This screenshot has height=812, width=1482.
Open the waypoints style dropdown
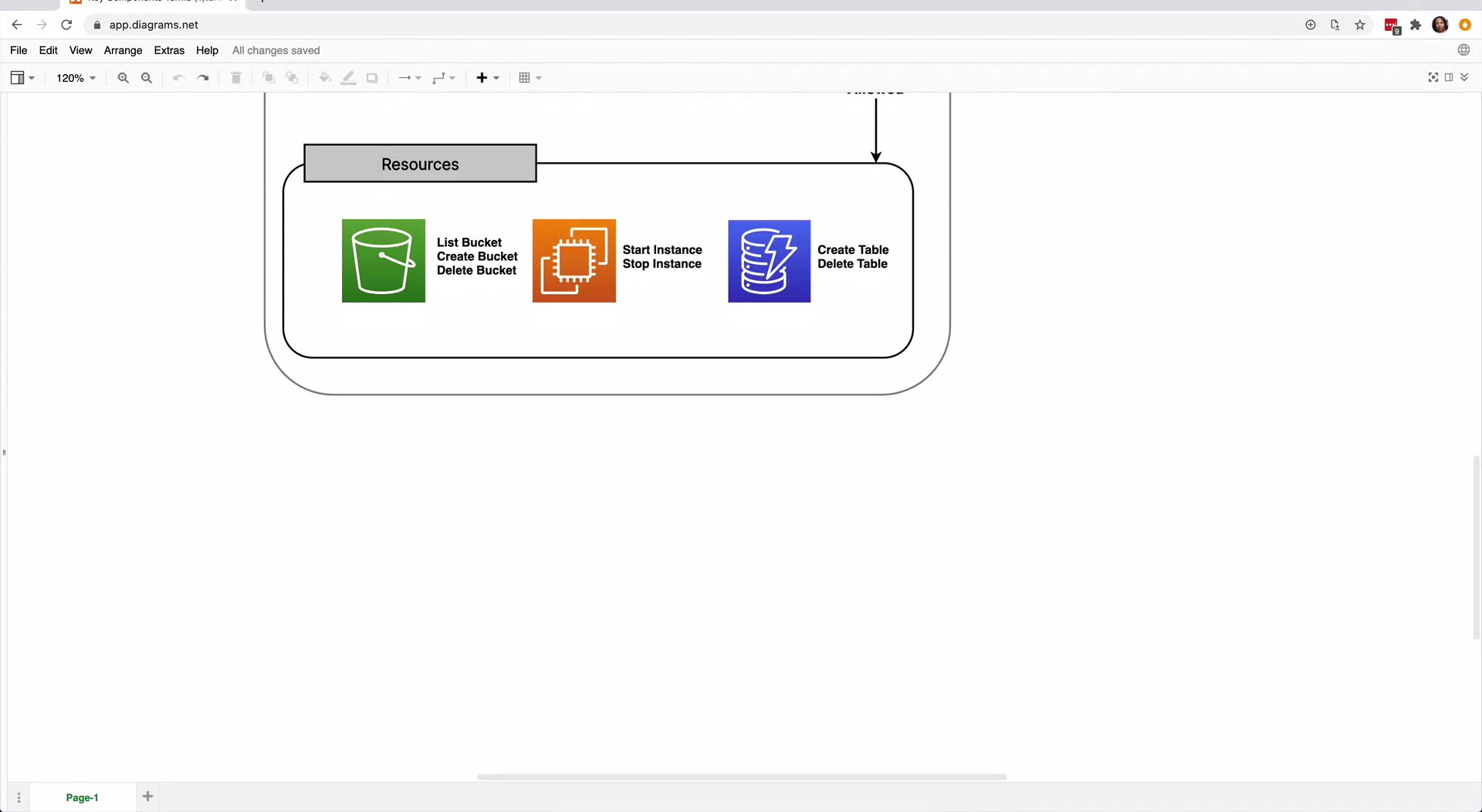444,78
